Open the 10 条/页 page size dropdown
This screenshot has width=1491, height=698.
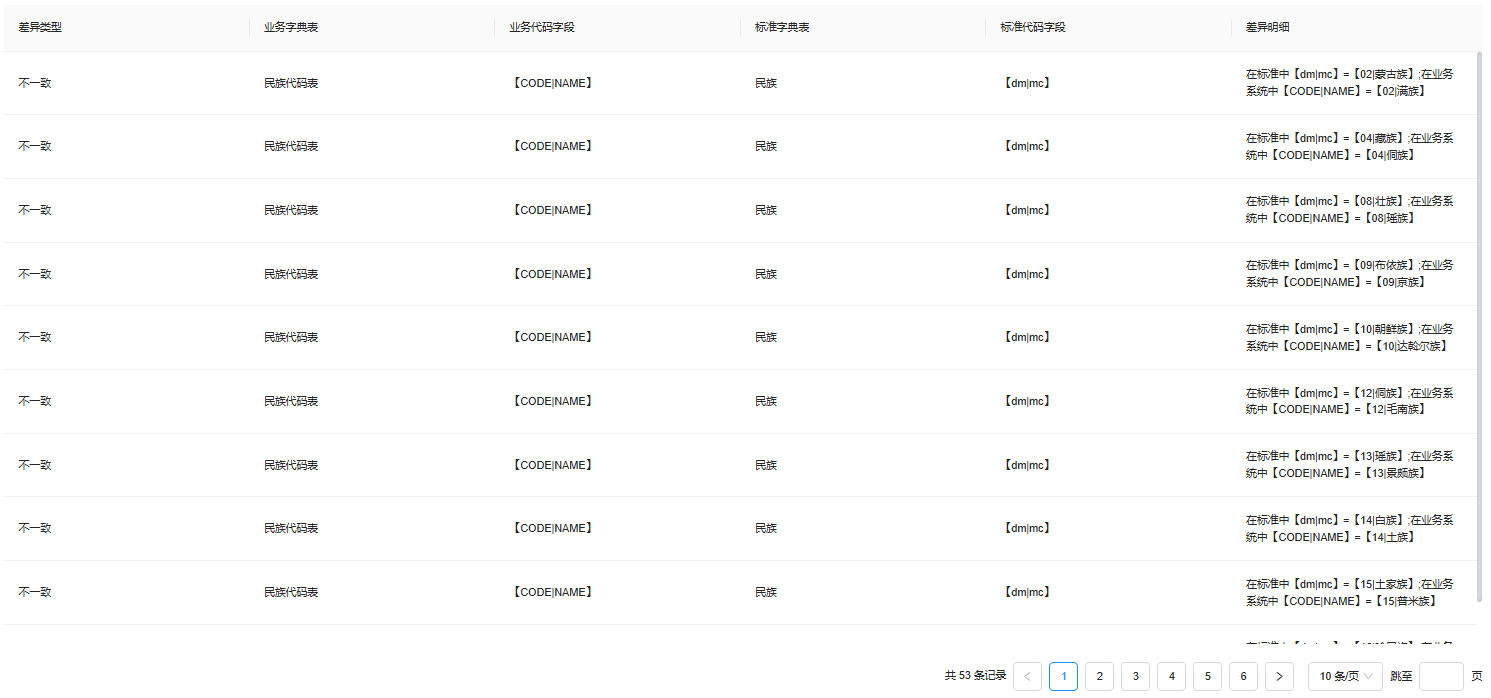pos(1345,677)
